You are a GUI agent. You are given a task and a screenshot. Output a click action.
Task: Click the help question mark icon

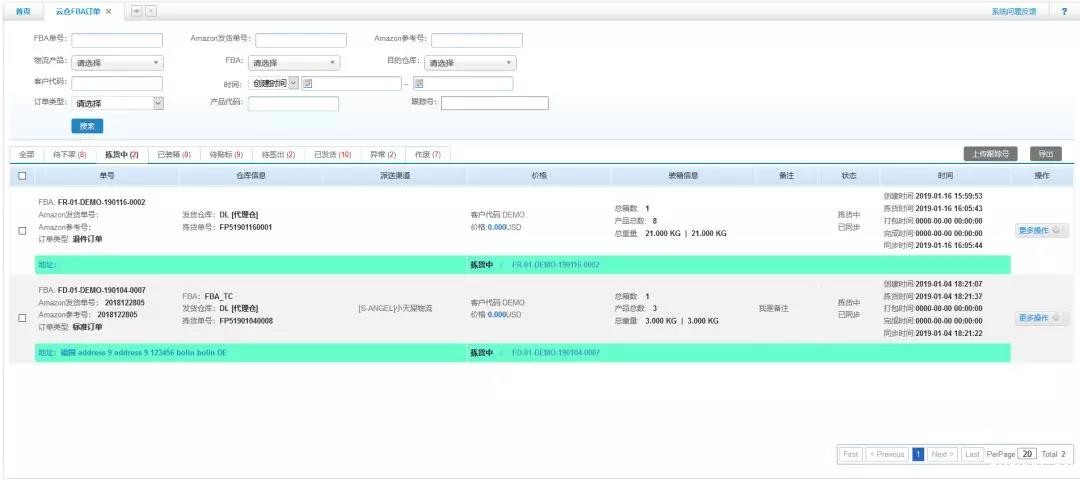[1063, 11]
